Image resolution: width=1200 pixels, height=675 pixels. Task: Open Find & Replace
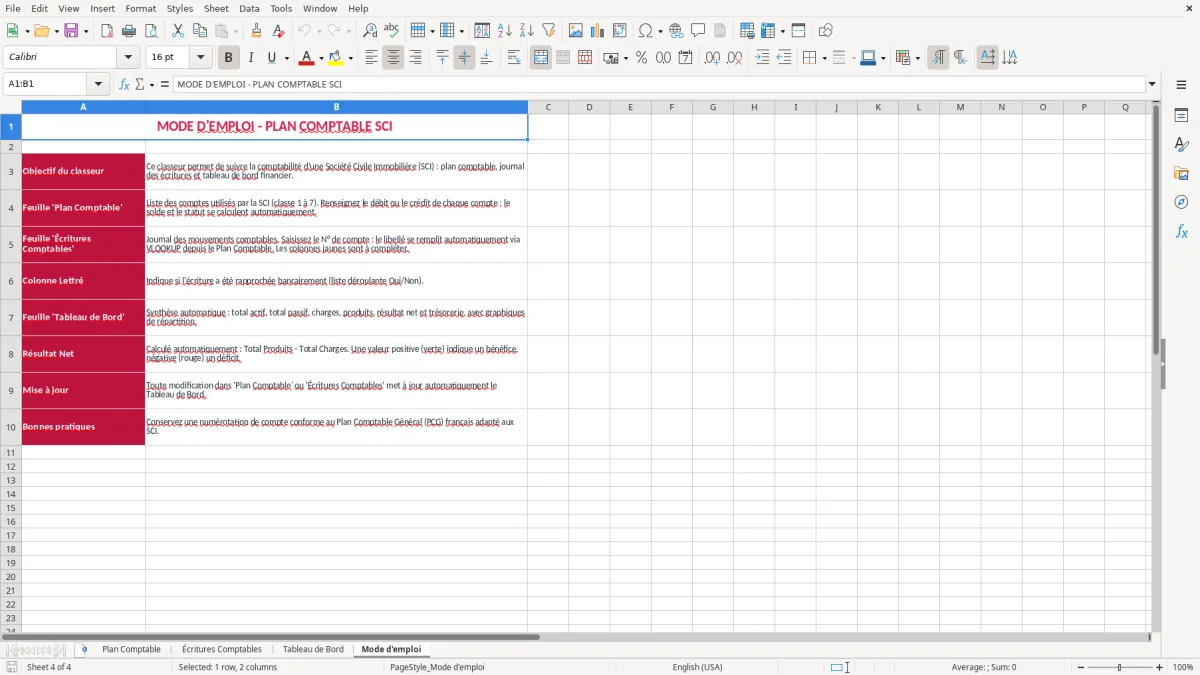click(370, 31)
